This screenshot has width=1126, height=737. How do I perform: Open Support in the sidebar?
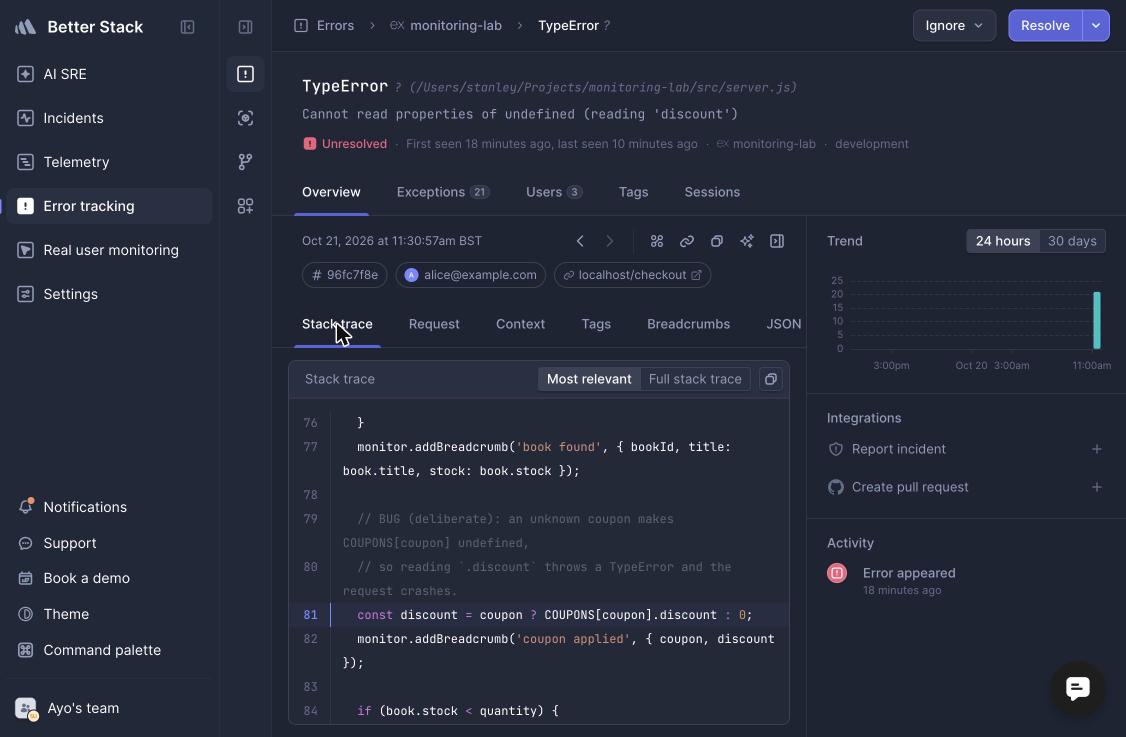(109, 543)
